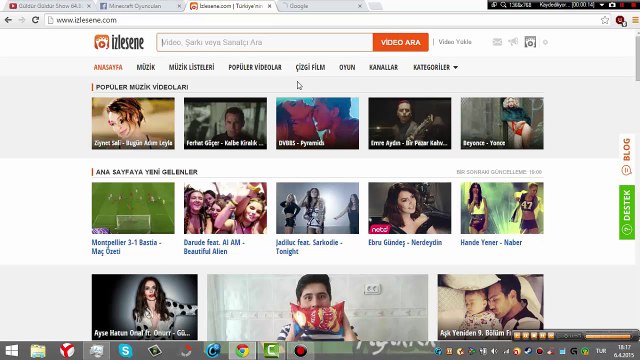Screen dimensions: 640x360
Task: Click the address bar showing www.izlesene.com
Action: (x=322, y=20)
